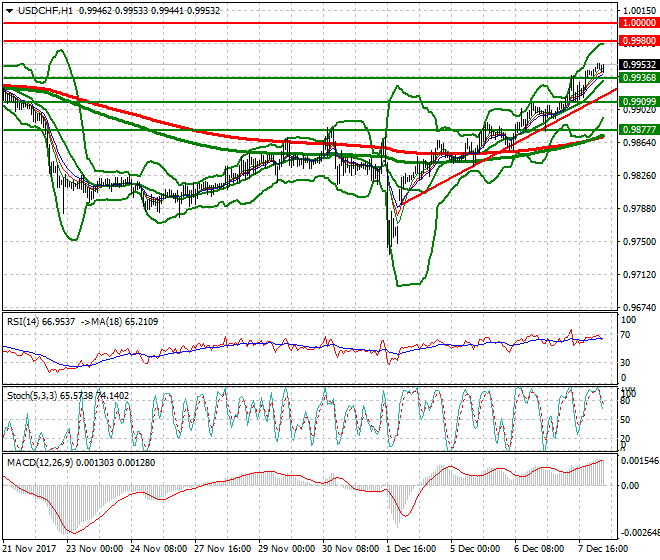Select the 24 Nov 08:00 time axis label
Screen dimensions: 660x560
159,549
